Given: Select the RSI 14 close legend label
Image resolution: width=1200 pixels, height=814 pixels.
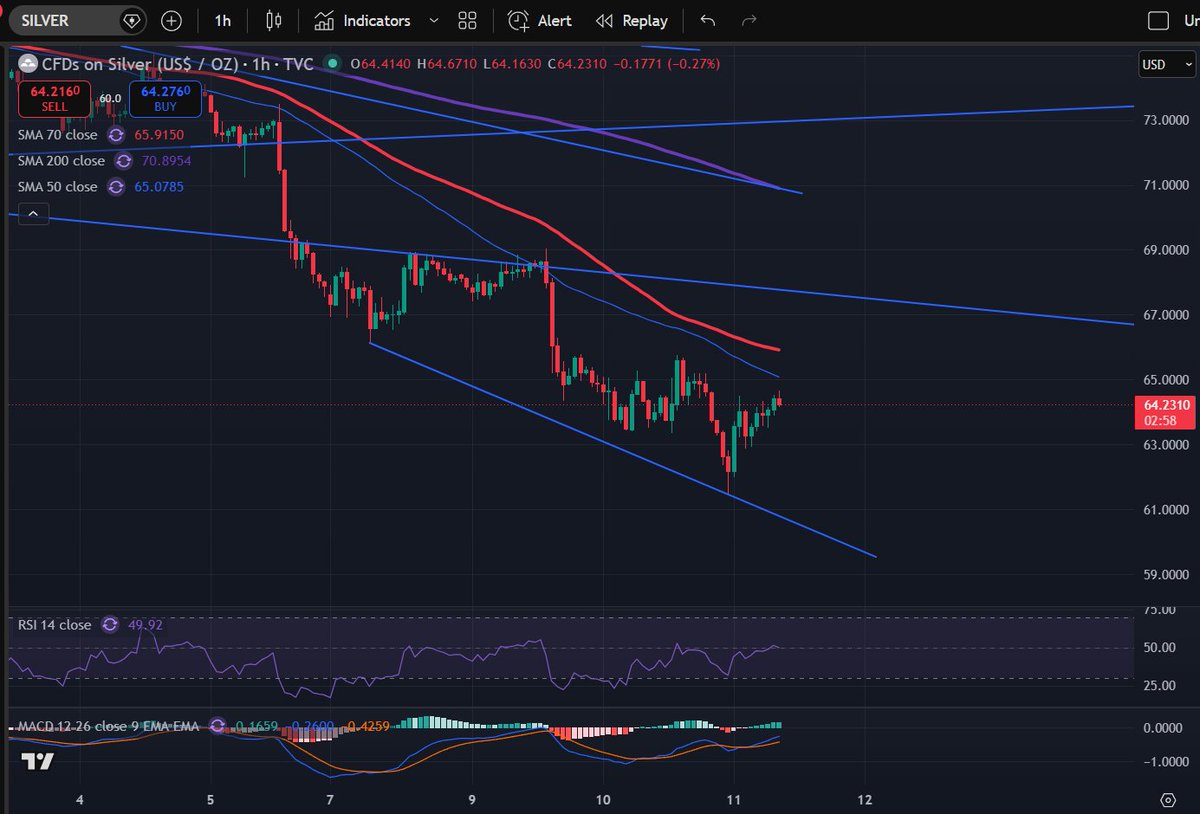Looking at the screenshot, I should [54, 625].
